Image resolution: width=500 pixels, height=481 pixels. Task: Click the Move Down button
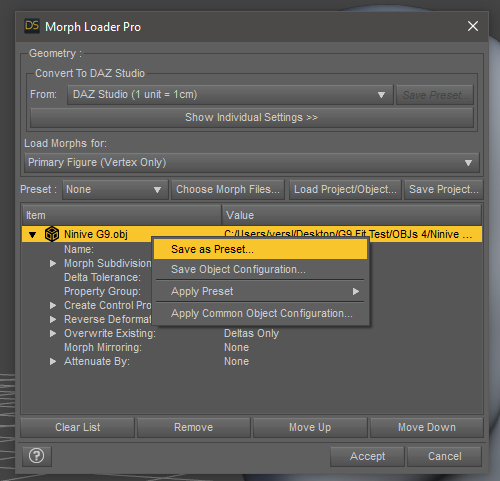coord(427,427)
